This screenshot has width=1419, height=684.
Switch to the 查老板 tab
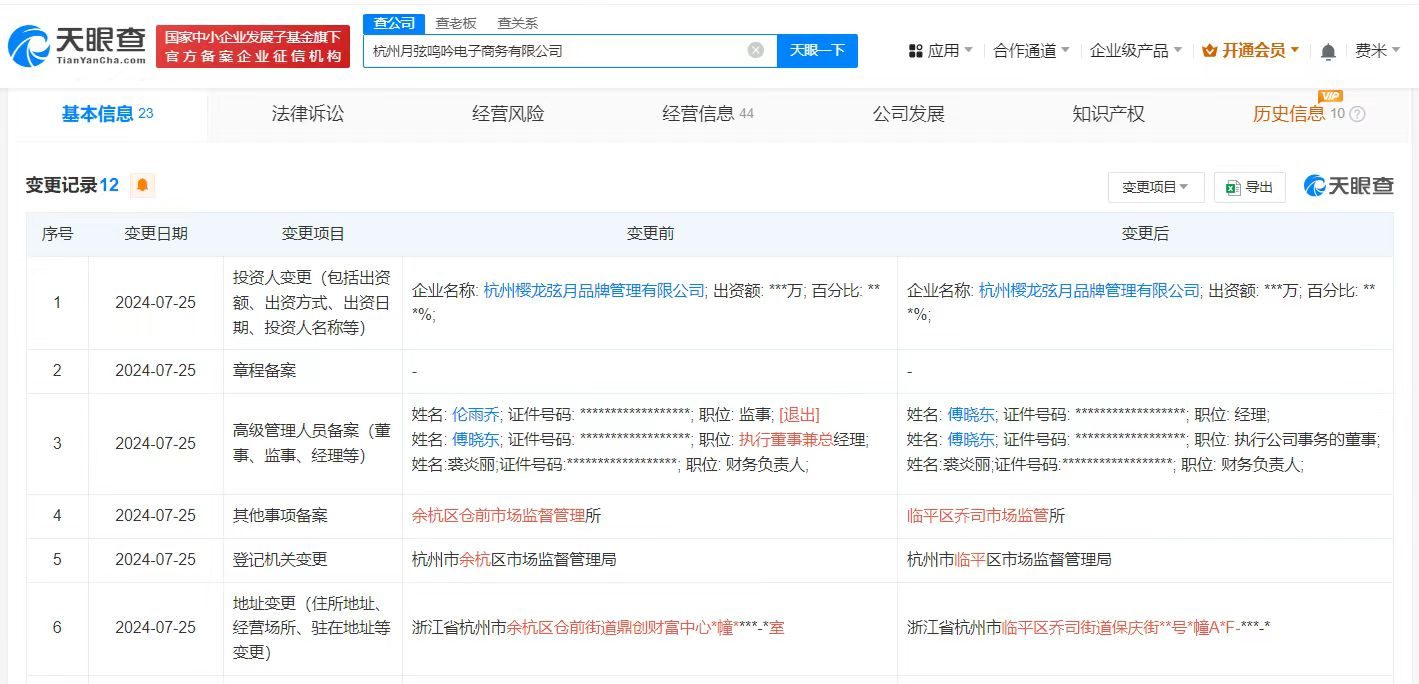[x=456, y=22]
